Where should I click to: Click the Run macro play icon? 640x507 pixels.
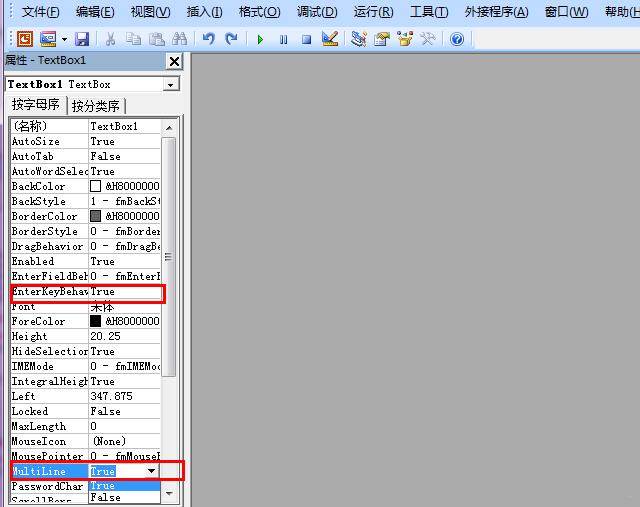click(260, 39)
